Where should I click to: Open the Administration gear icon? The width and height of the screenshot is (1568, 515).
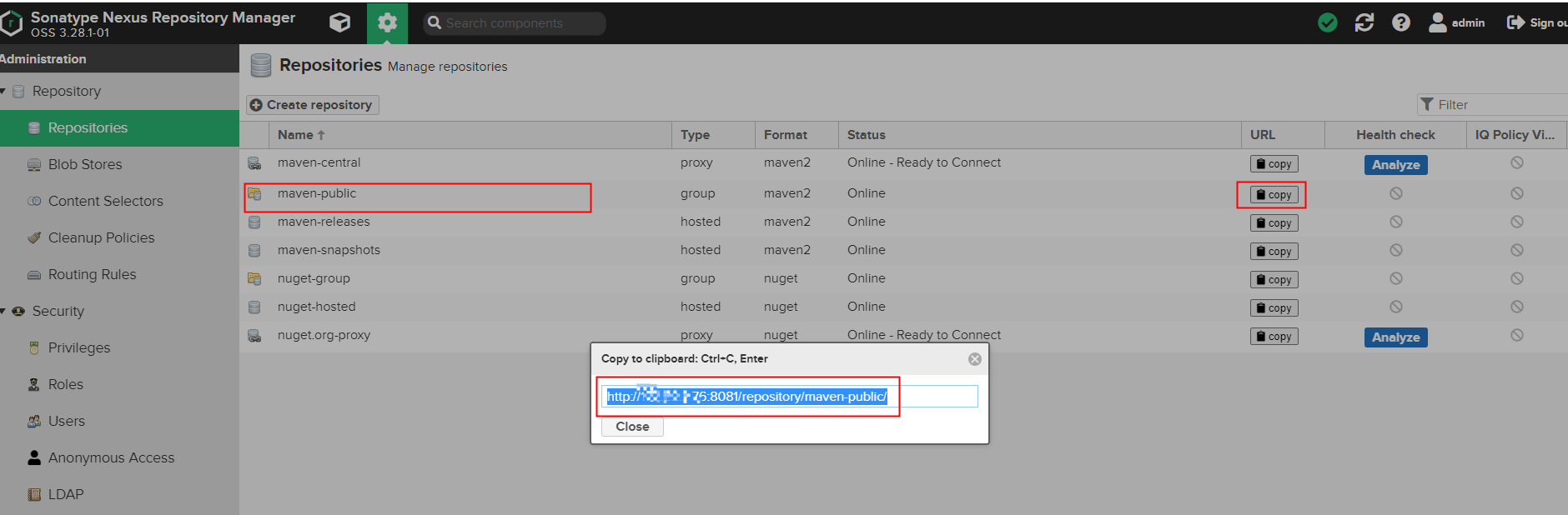click(387, 22)
